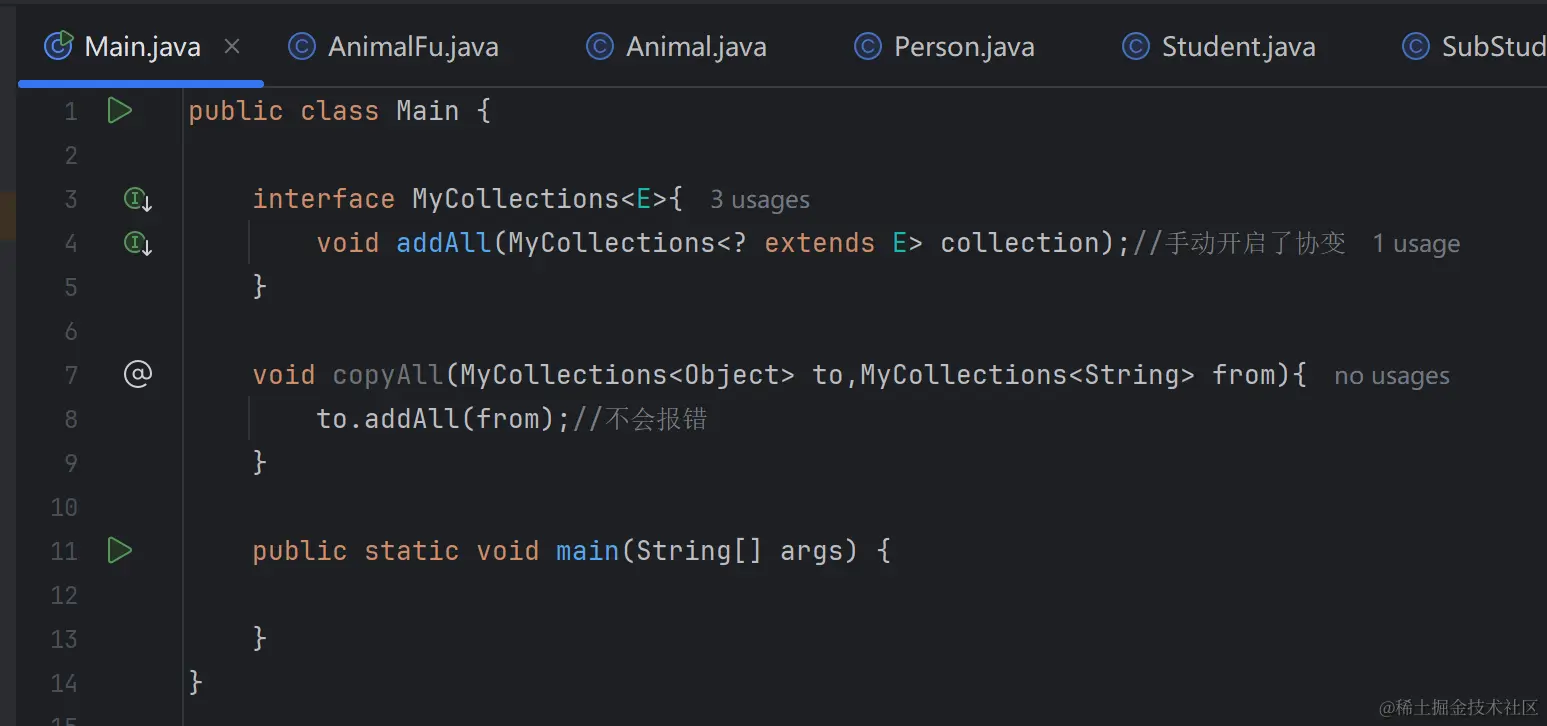
Task: Click the @ gutter icon for copyAll
Action: coord(137,374)
